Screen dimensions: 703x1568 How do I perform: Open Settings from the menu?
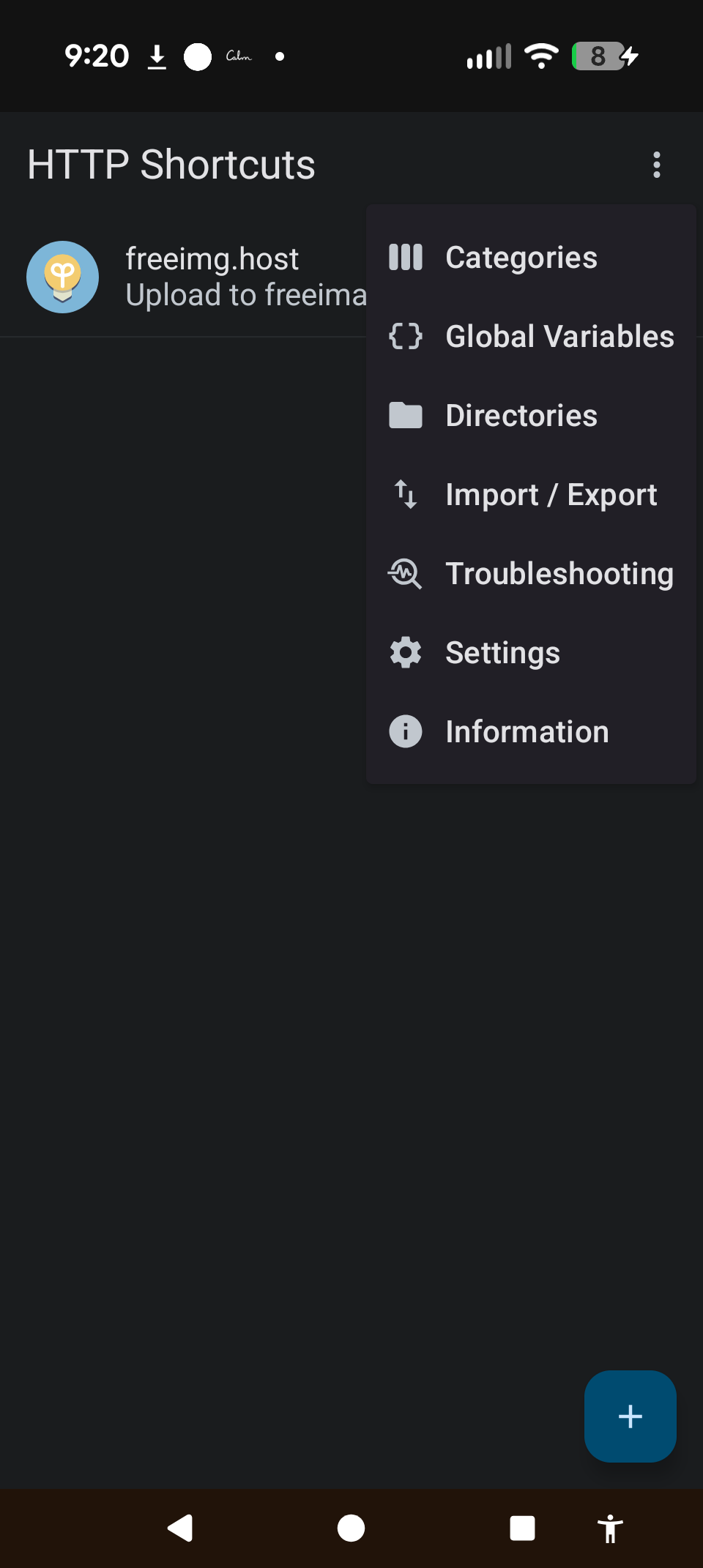pyautogui.click(x=502, y=653)
